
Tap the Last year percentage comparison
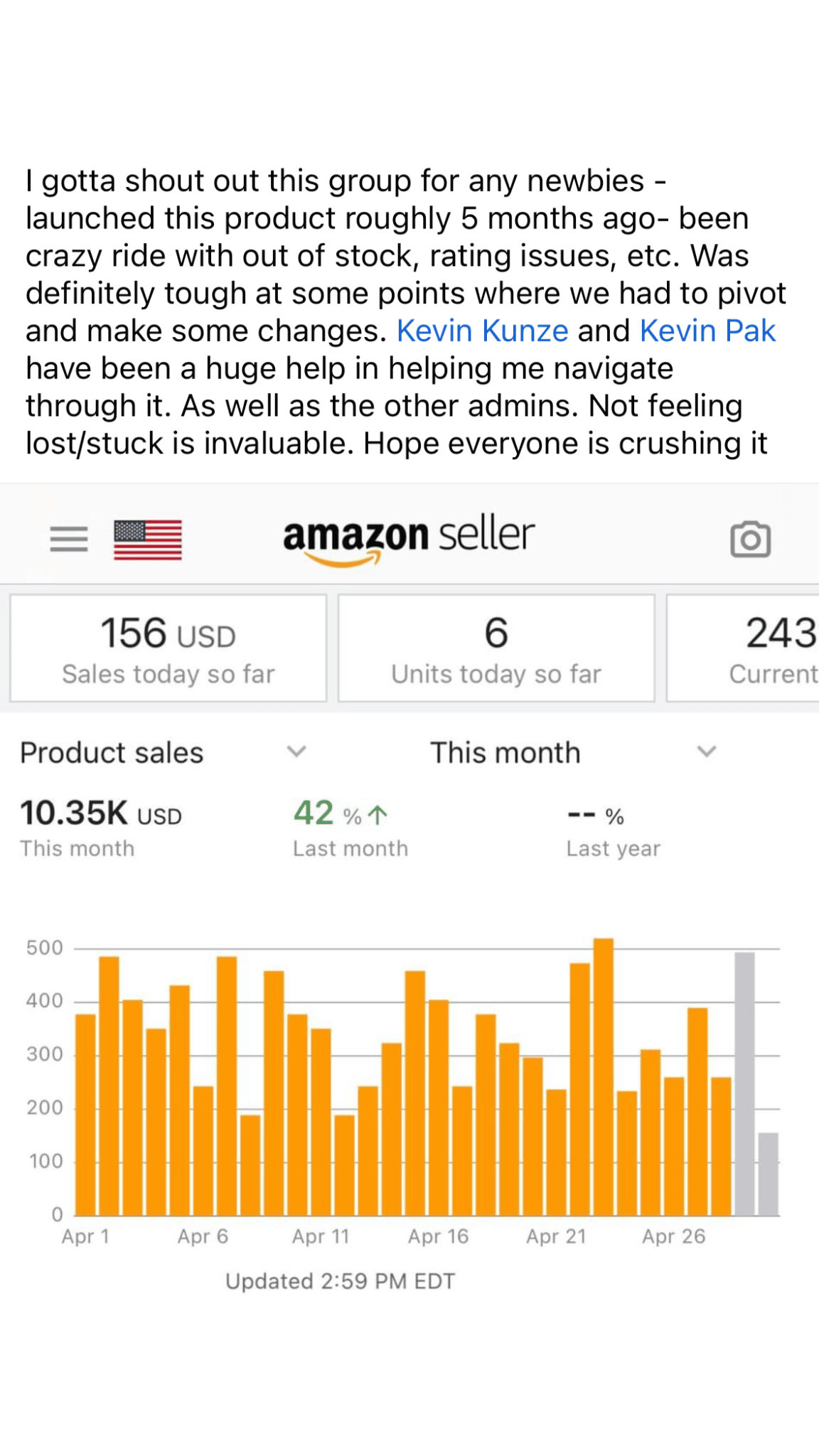click(x=613, y=828)
